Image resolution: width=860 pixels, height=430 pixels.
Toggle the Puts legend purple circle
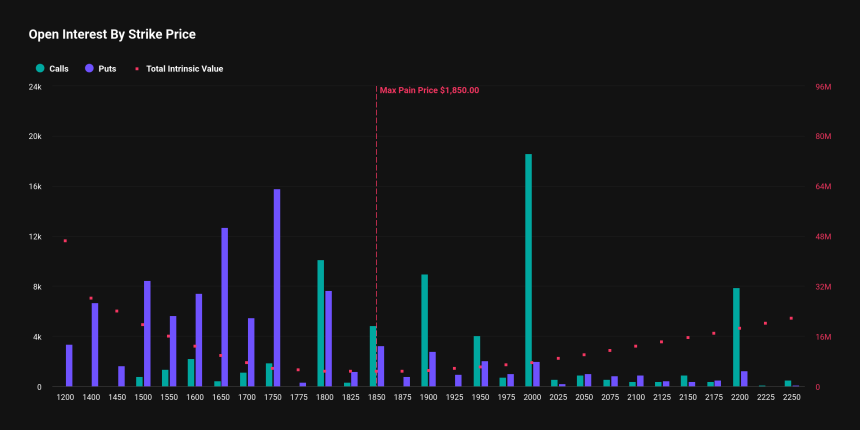(89, 69)
